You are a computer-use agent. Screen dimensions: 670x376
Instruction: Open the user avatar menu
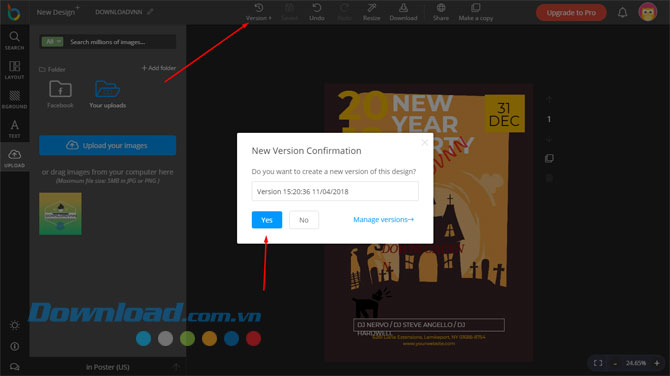pyautogui.click(x=647, y=12)
